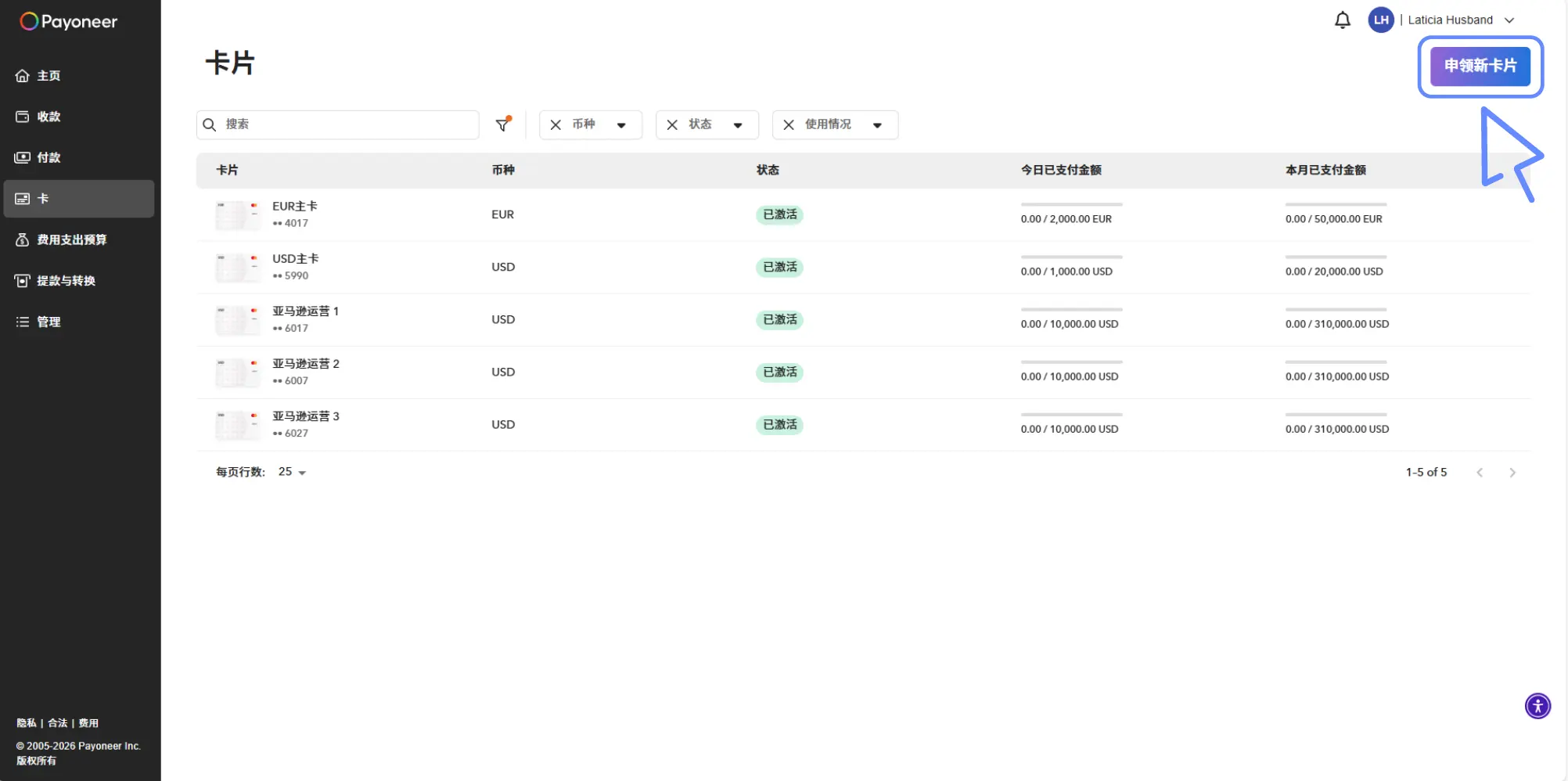Viewport: 1568px width, 781px height.
Task: Open the 亚马逊运营 2 card name
Action: pos(306,364)
